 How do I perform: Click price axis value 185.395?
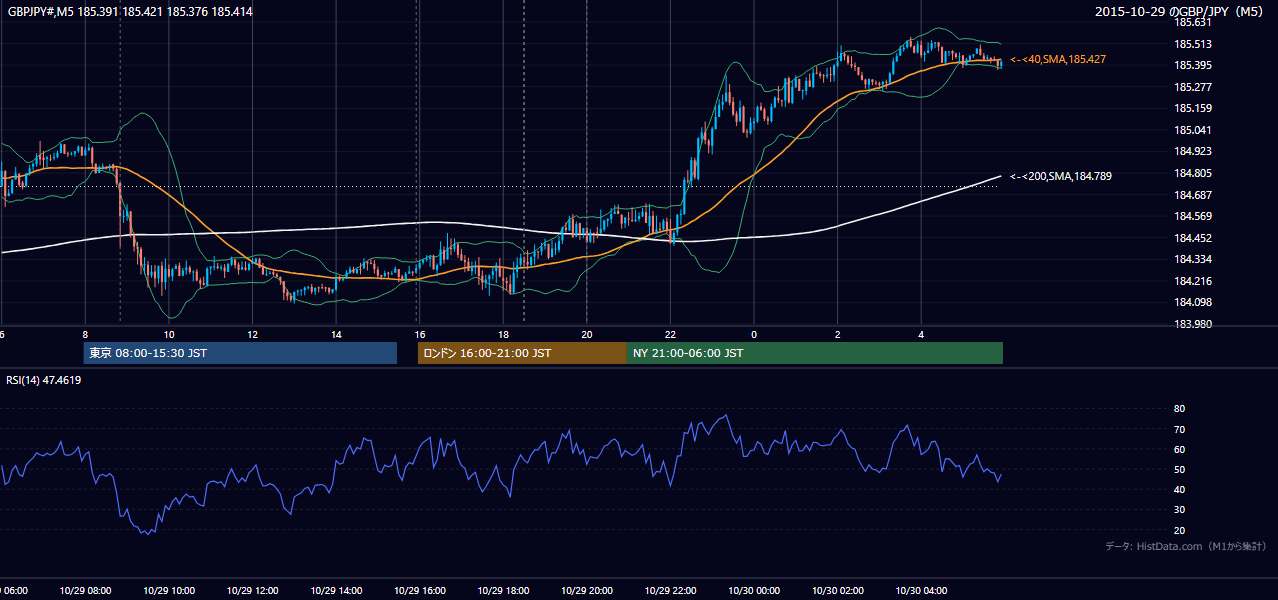point(1192,65)
